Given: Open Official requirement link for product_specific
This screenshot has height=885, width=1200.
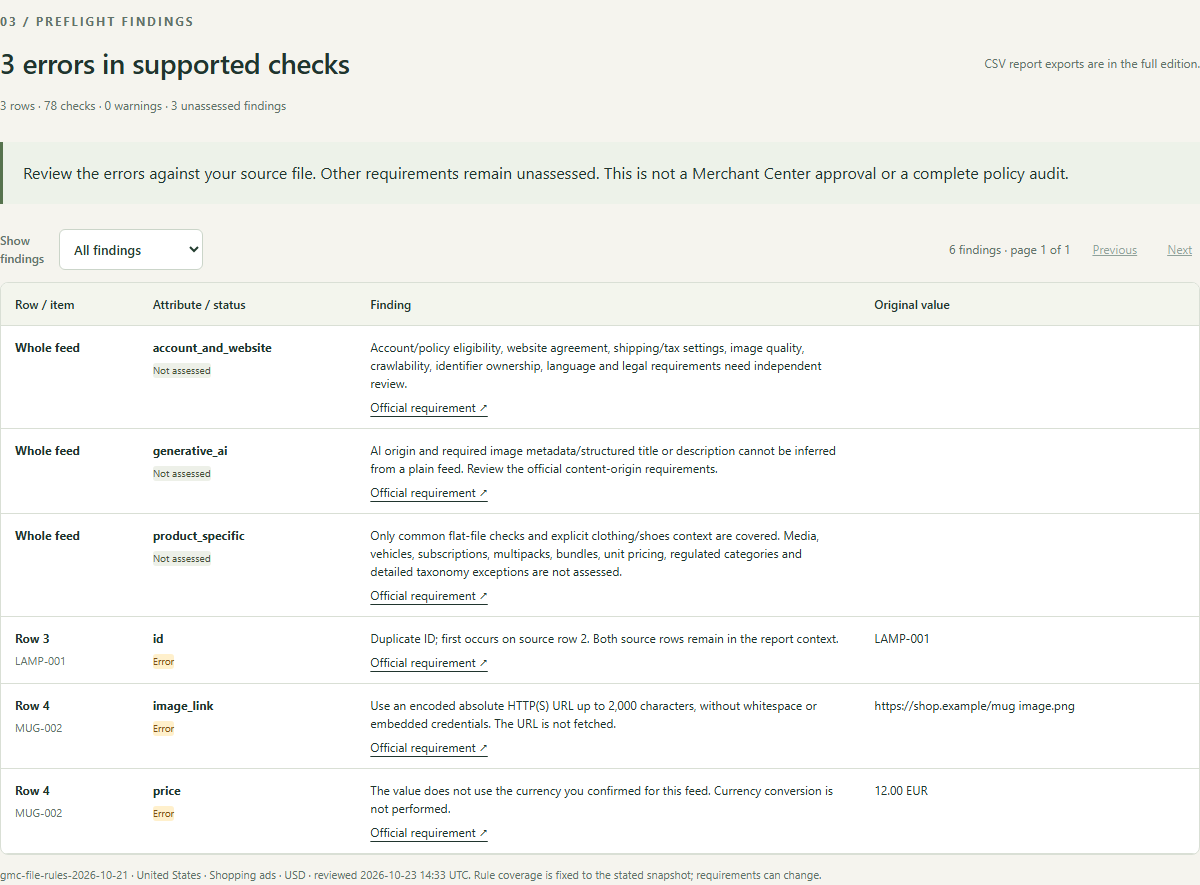Looking at the screenshot, I should (x=429, y=596).
